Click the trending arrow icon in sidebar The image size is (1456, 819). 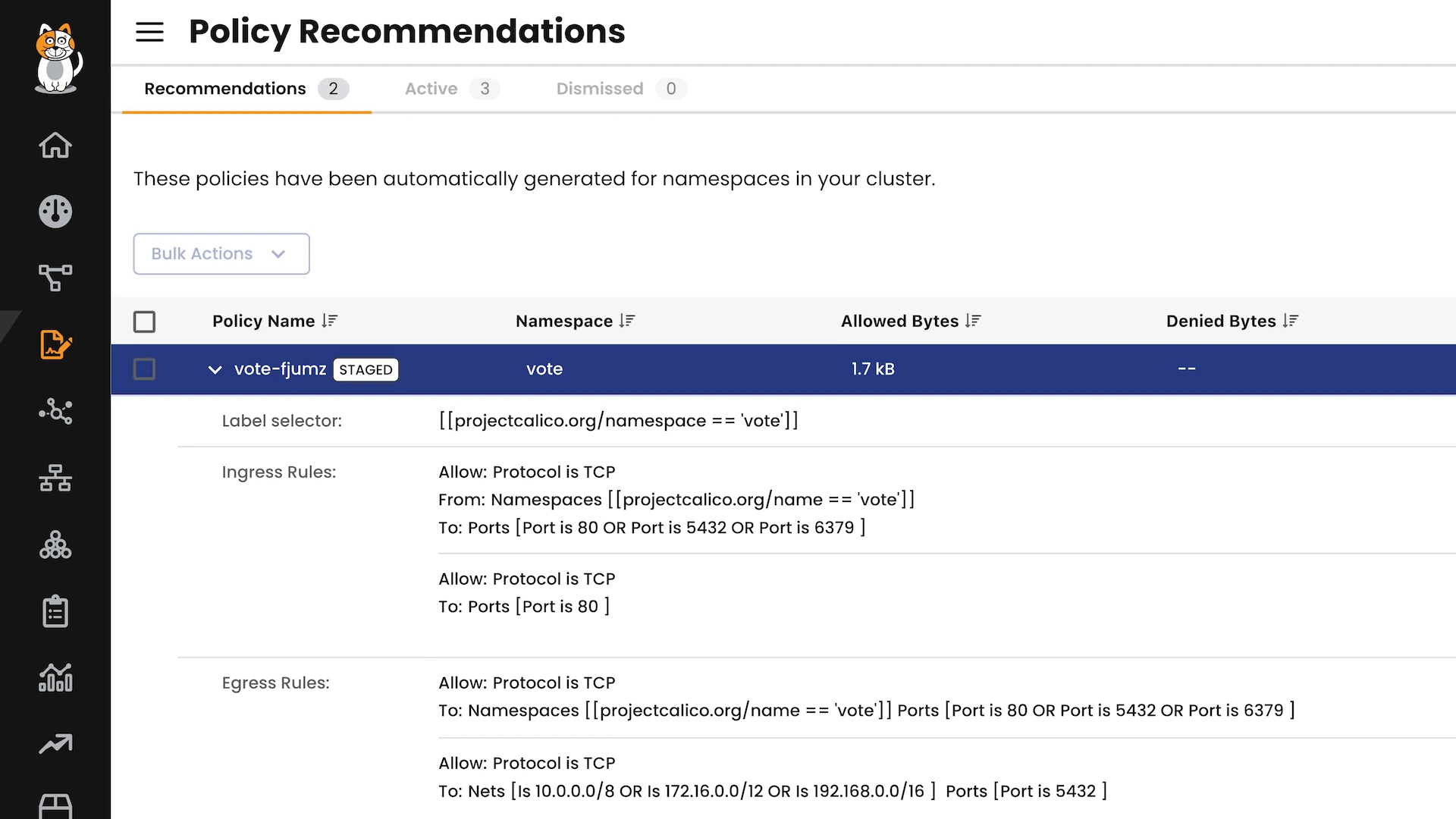55,745
